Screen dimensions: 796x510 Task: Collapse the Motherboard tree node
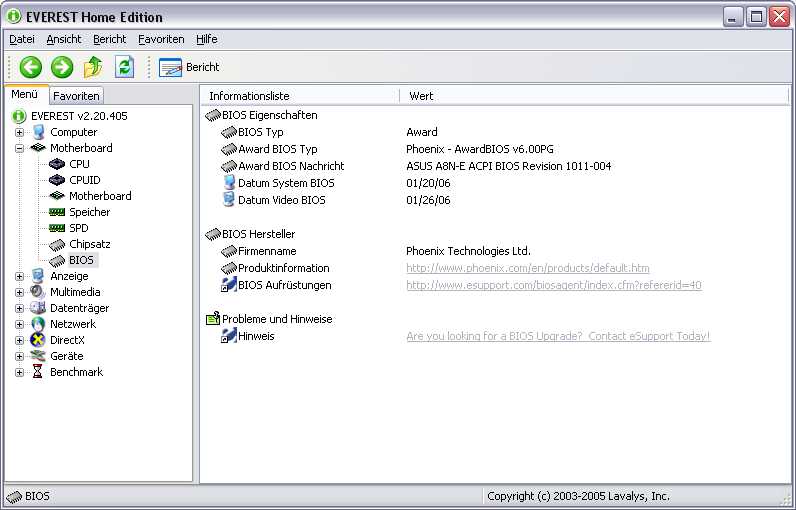pos(19,148)
